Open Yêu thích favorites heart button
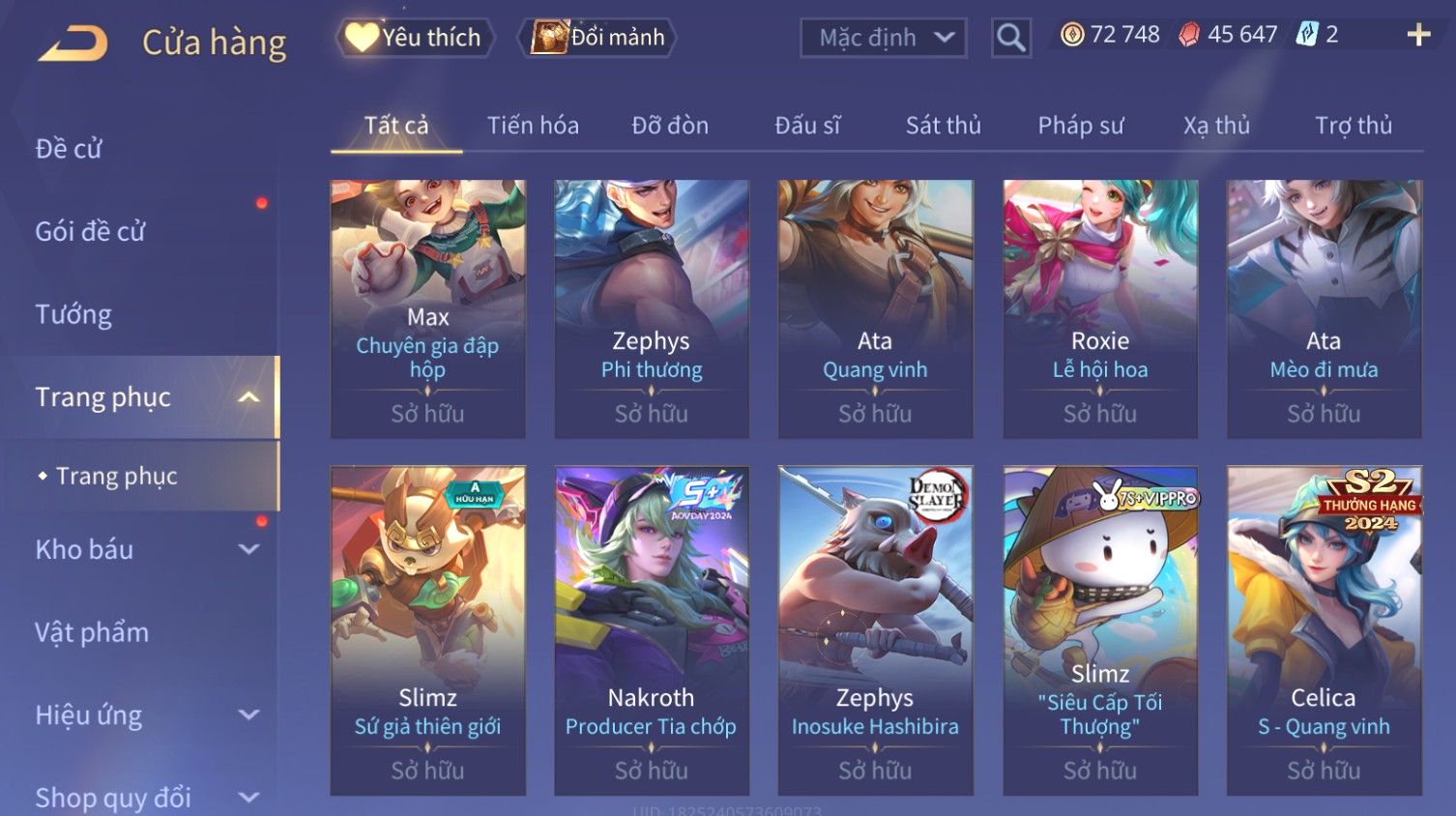Image resolution: width=1456 pixels, height=816 pixels. point(416,38)
